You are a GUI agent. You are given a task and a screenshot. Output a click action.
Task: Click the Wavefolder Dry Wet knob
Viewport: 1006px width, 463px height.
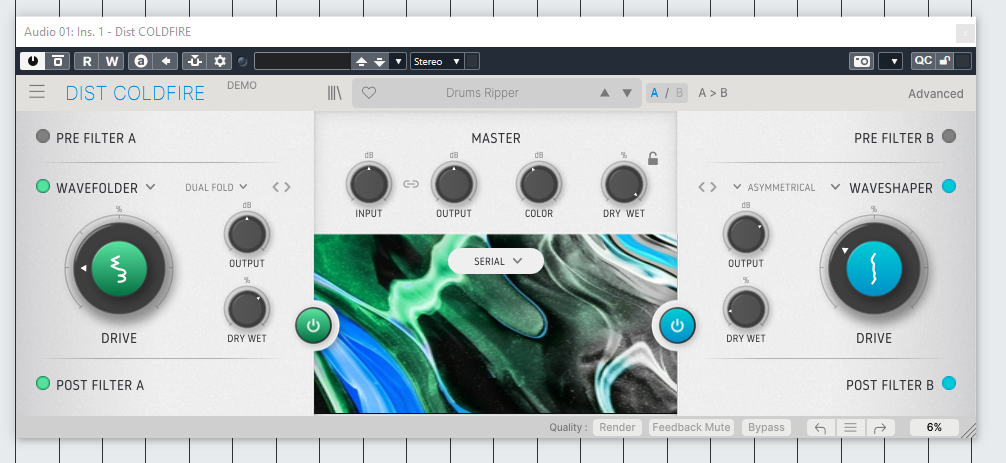click(x=247, y=310)
